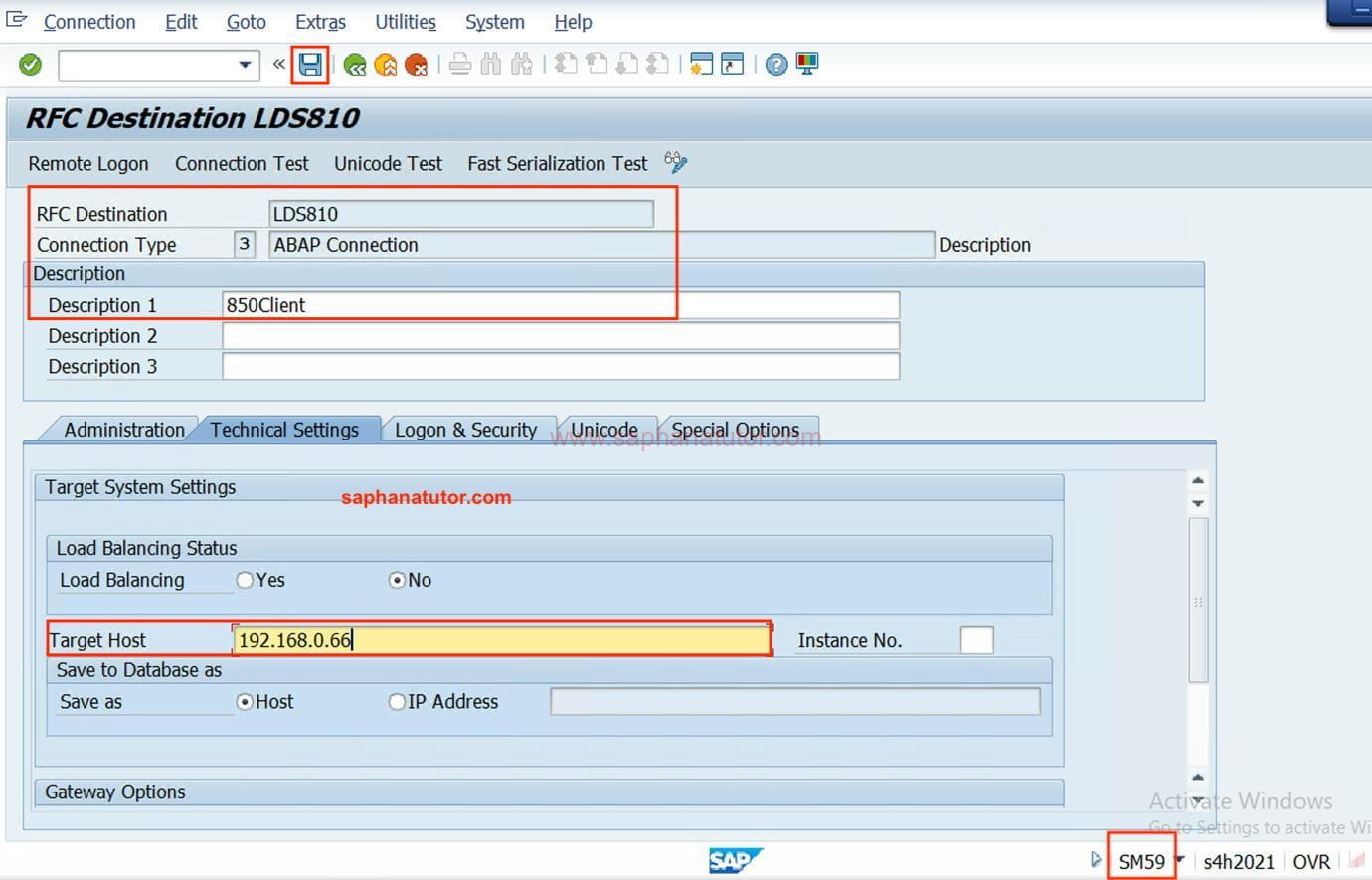
Task: Click the Save as IP Address value field
Action: point(795,702)
